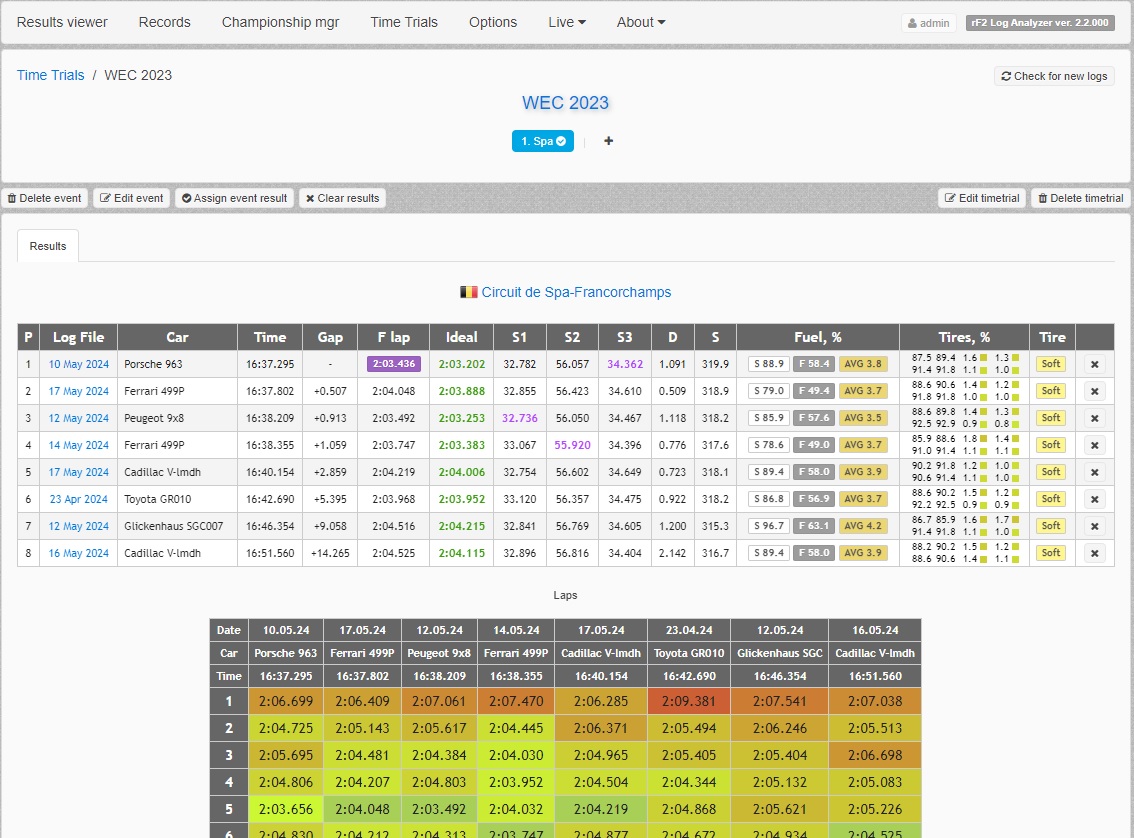The height and width of the screenshot is (838, 1134).
Task: Open the admin user badge
Action: tap(929, 23)
